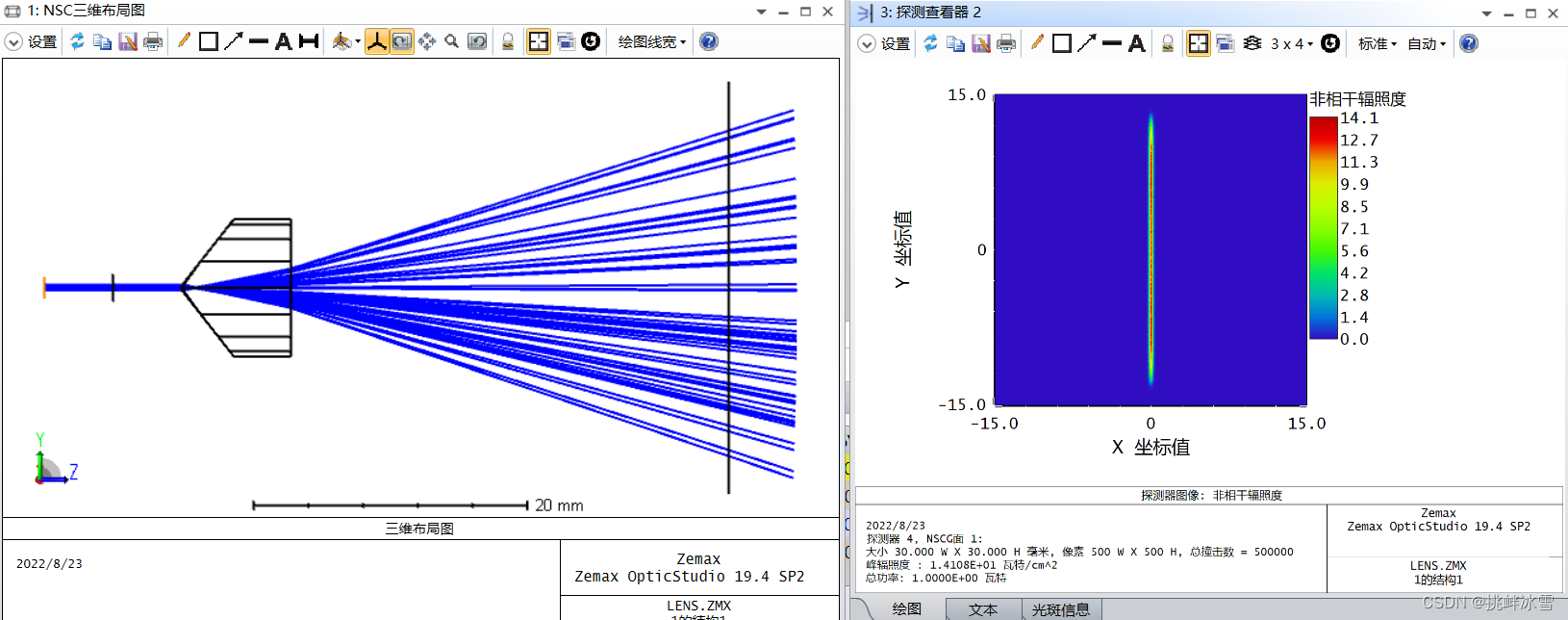Select the rectangle tool in detector viewer
Screen dimensions: 1568x620
tap(1061, 43)
